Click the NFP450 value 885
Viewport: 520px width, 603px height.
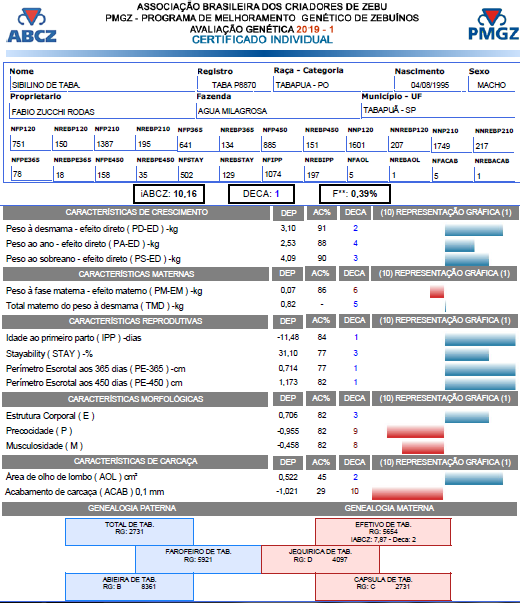(270, 145)
